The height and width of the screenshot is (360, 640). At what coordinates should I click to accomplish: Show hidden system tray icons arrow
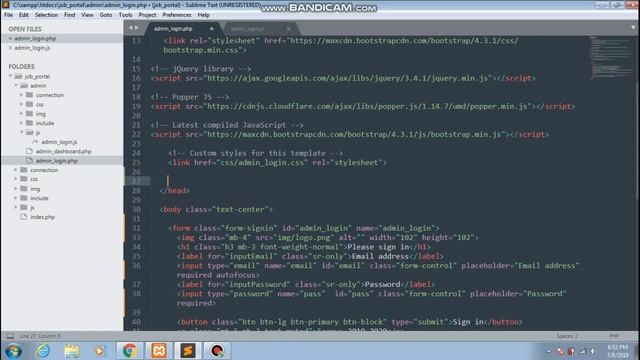point(548,351)
